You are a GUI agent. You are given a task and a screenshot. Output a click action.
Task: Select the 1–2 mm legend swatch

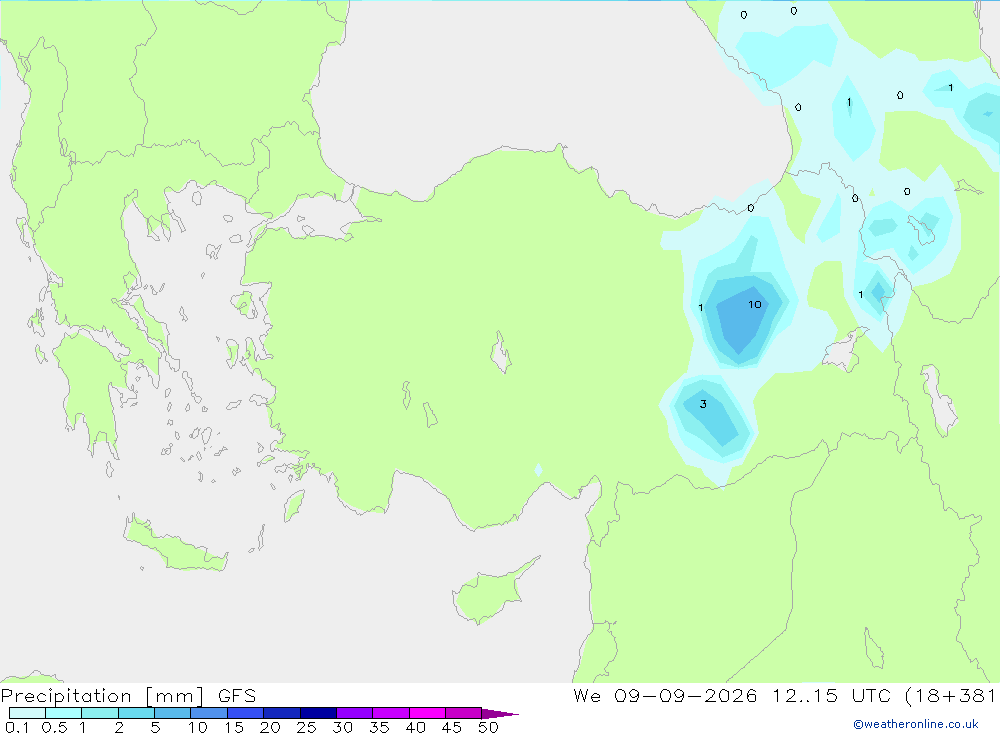coord(99,713)
